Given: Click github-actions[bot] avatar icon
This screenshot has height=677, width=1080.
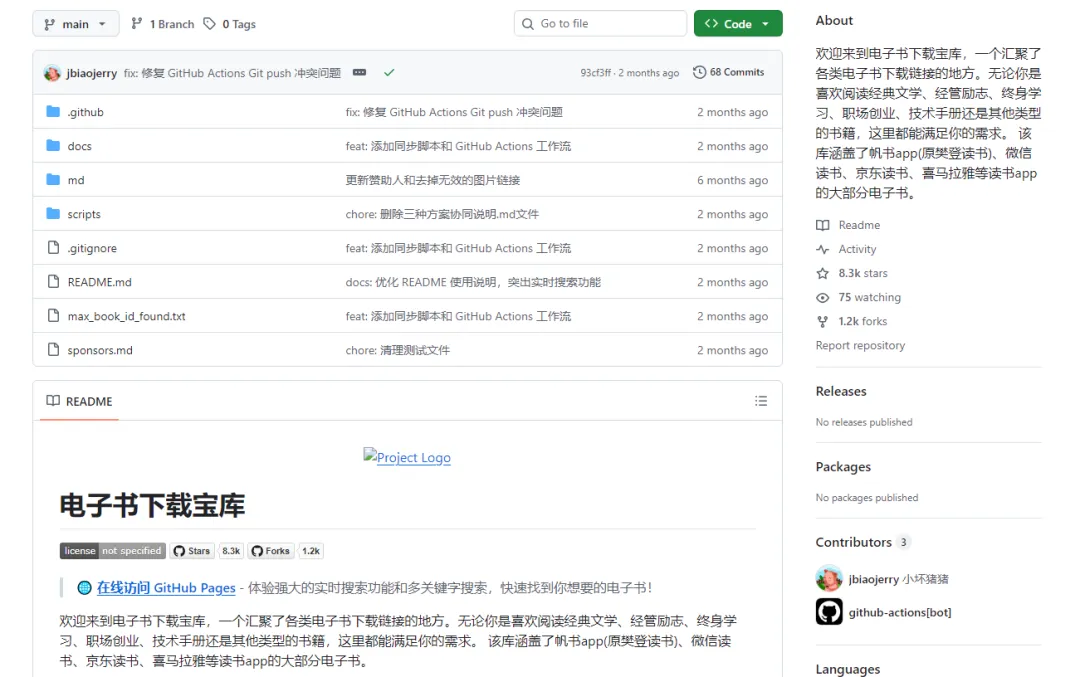Looking at the screenshot, I should [x=829, y=612].
